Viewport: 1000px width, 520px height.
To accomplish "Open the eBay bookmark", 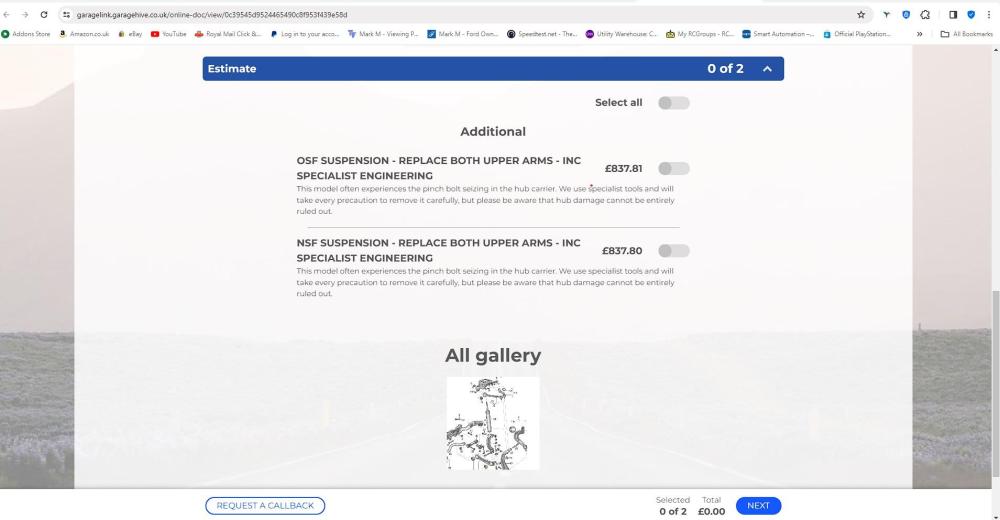I will pos(130,34).
